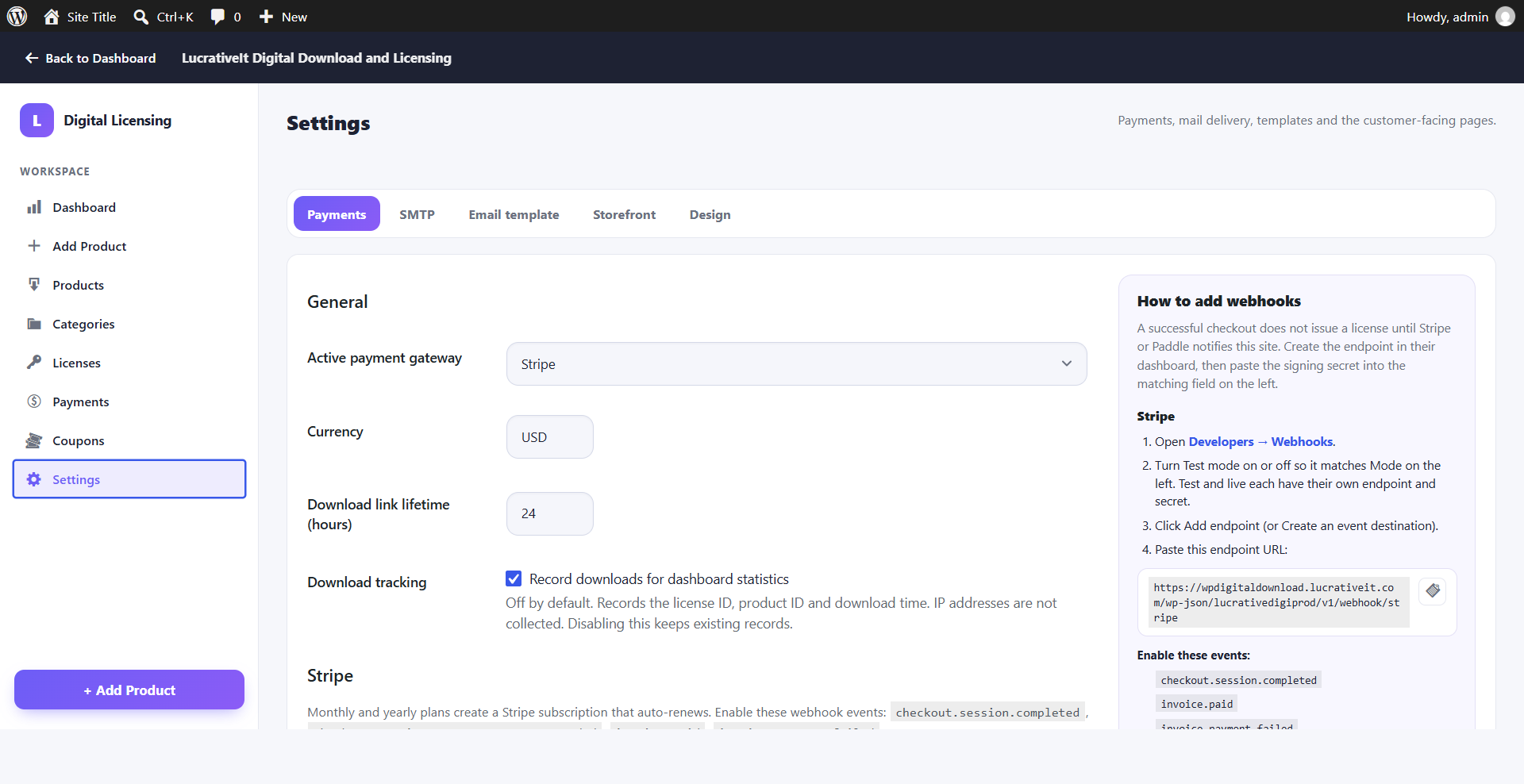This screenshot has width=1524, height=784.
Task: Copy the Stripe webhook endpoint URL
Action: coord(1433,590)
